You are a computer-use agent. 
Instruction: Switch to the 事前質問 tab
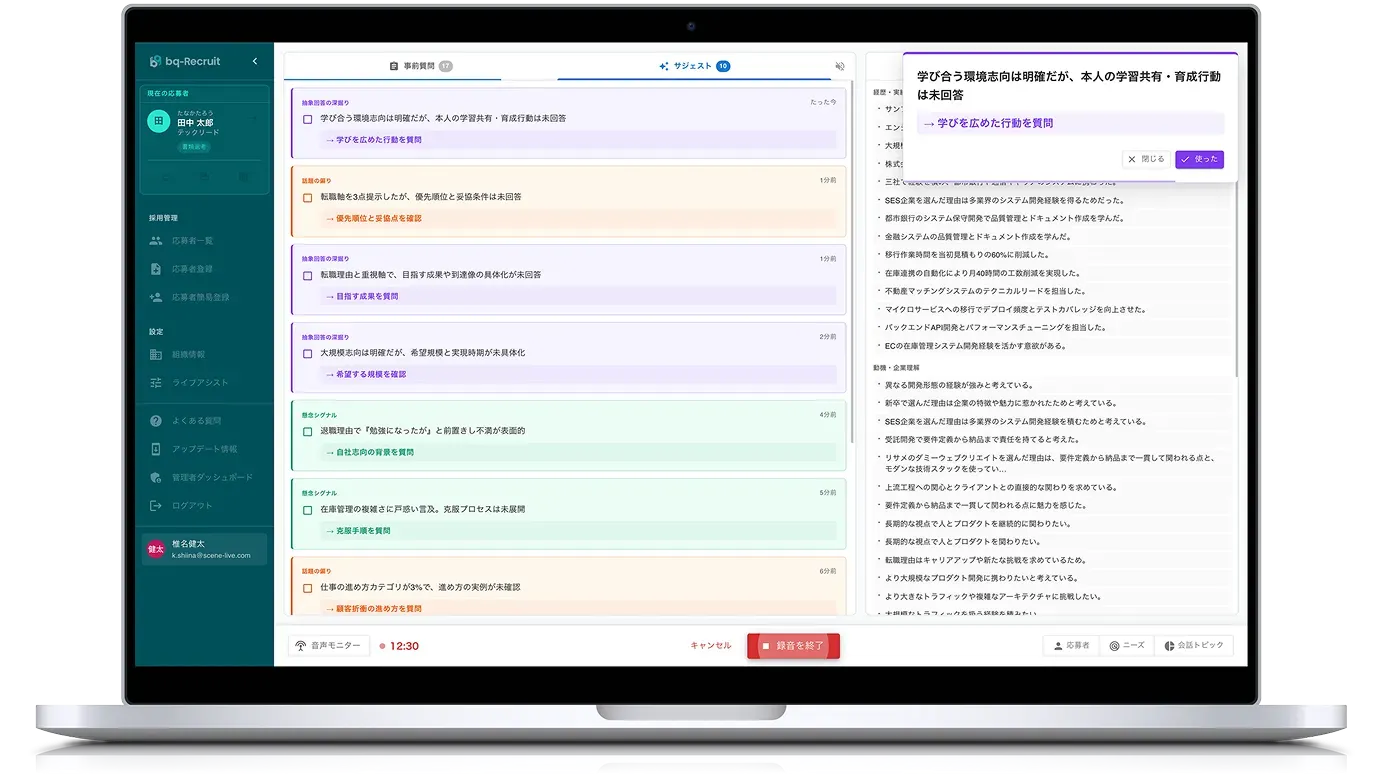(x=420, y=66)
